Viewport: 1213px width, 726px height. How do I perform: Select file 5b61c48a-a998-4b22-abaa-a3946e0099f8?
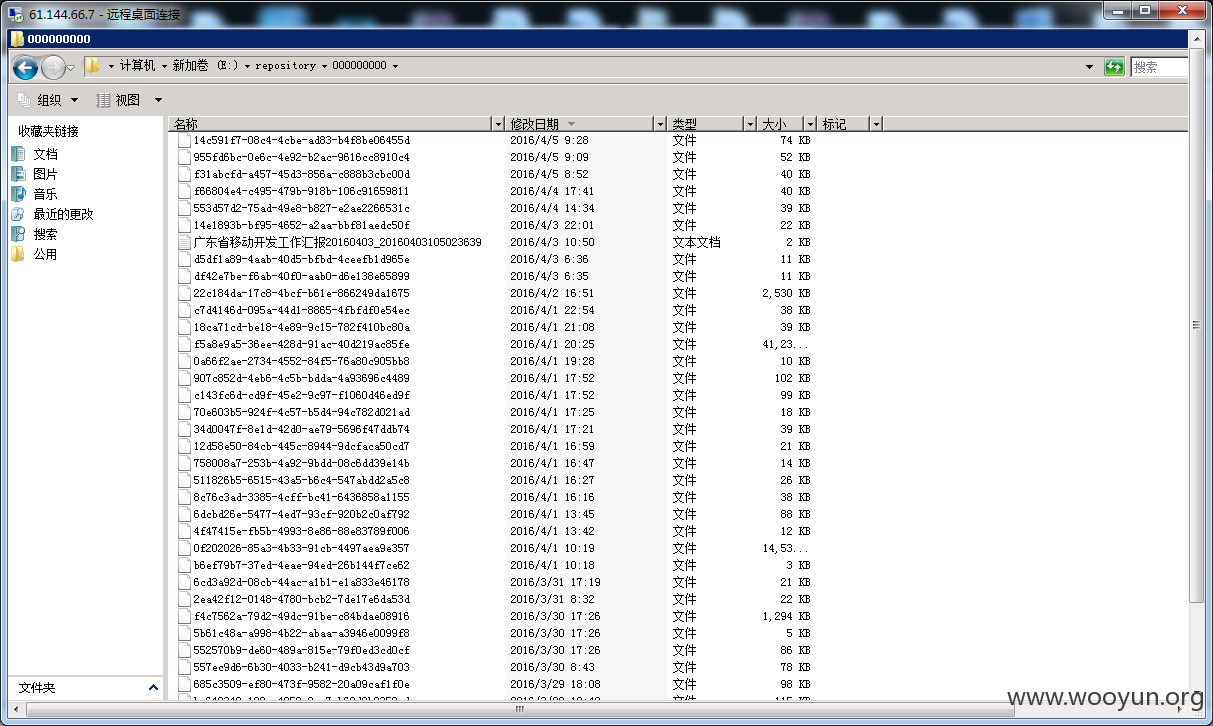(301, 633)
